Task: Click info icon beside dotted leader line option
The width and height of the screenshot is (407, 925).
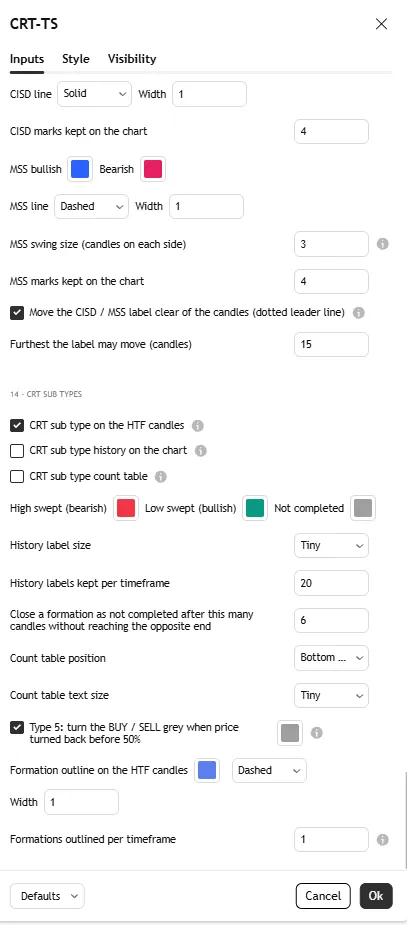Action: click(x=358, y=313)
